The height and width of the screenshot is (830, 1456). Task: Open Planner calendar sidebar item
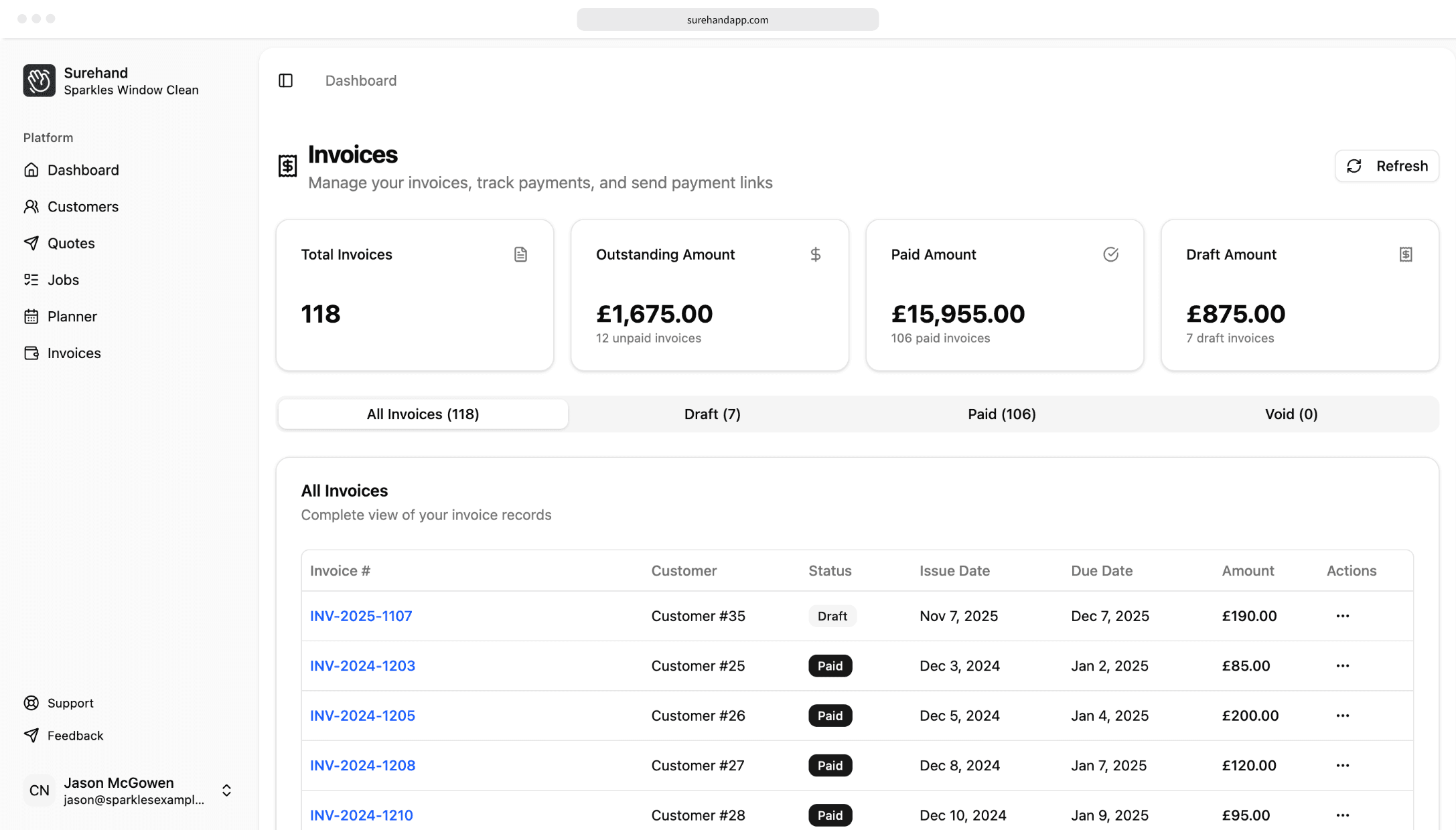coord(72,317)
